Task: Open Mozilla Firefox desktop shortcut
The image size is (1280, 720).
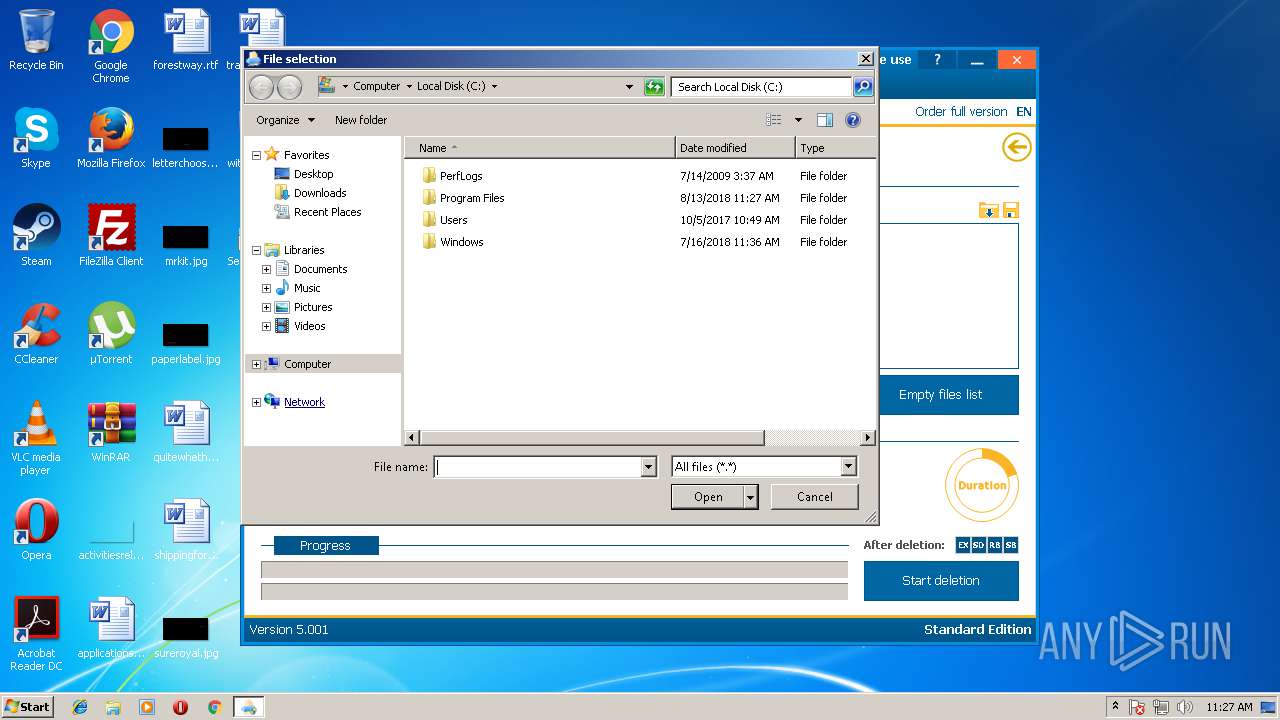Action: (111, 138)
